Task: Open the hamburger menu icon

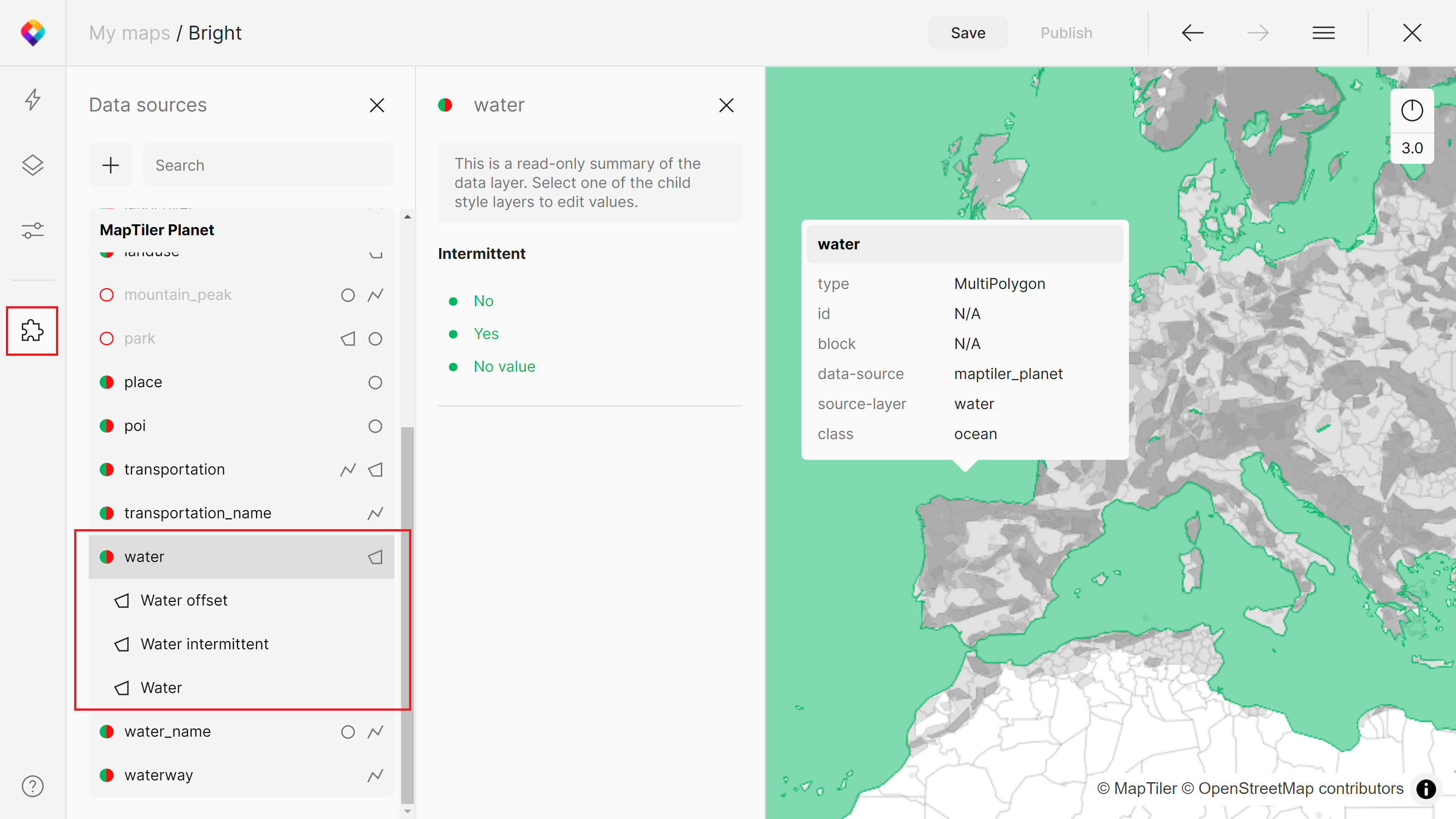Action: coord(1323,33)
